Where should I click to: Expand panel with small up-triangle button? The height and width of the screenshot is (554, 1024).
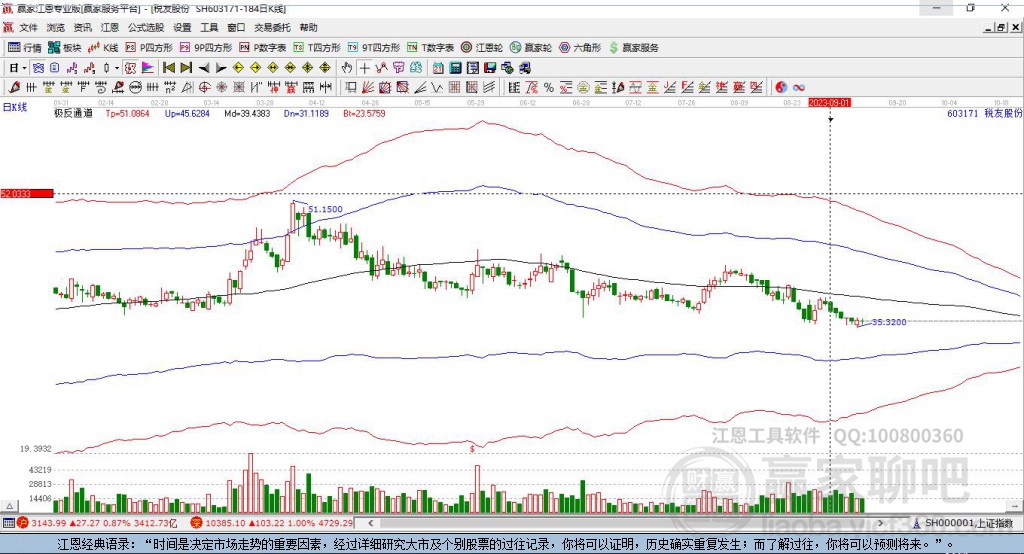point(9,506)
